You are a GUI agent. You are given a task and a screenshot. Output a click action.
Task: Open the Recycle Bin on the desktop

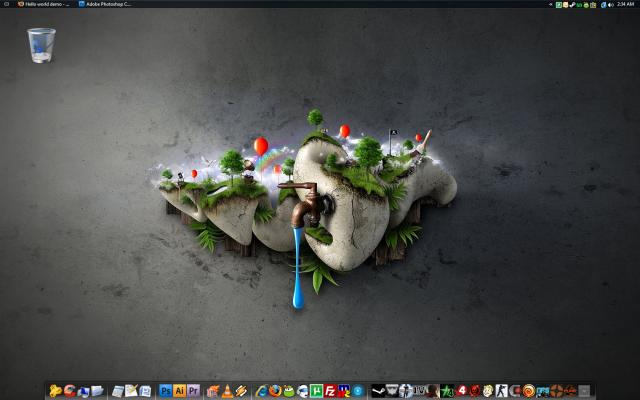pyautogui.click(x=41, y=45)
